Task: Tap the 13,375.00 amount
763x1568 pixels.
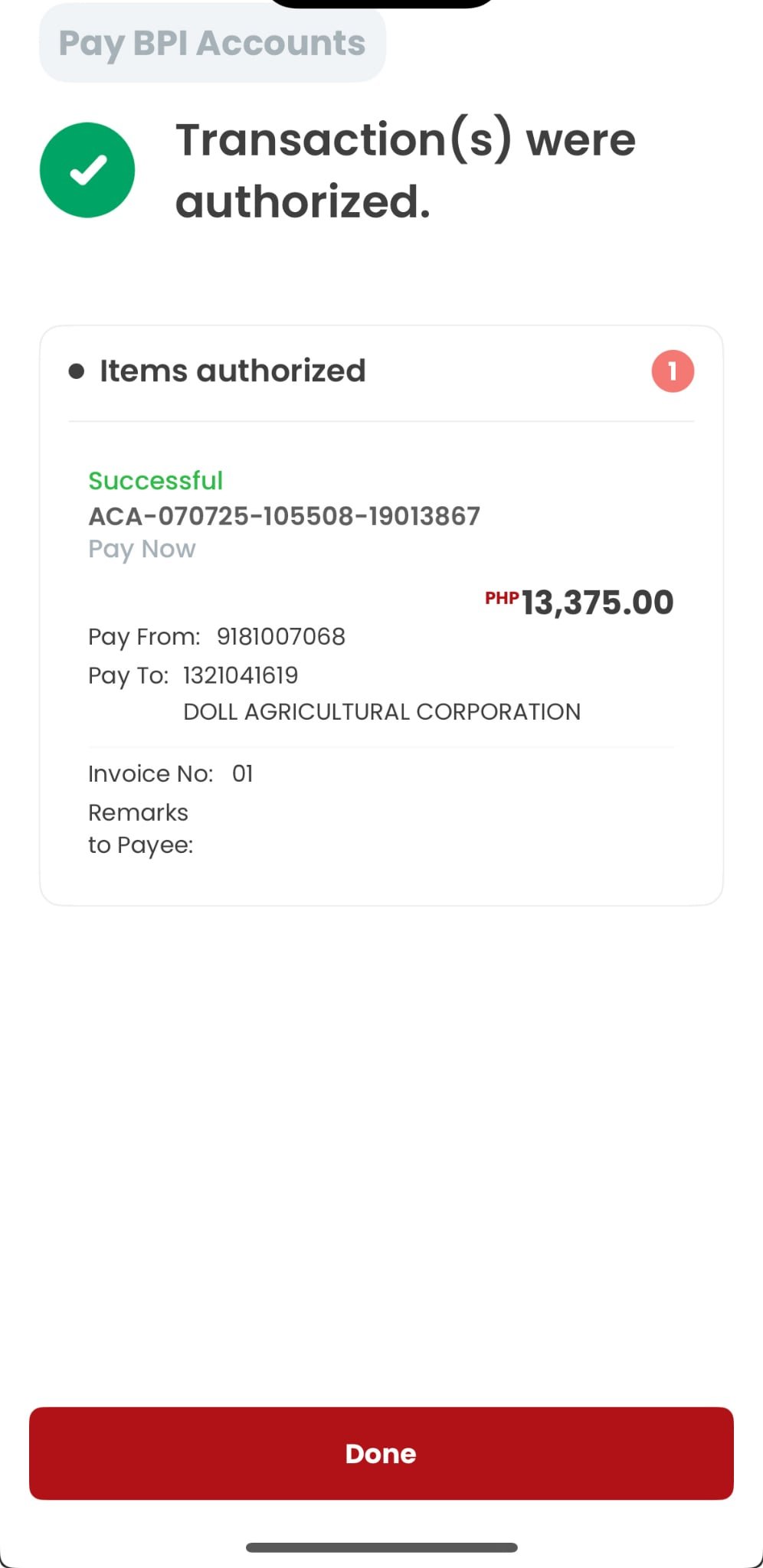Action: point(598,603)
